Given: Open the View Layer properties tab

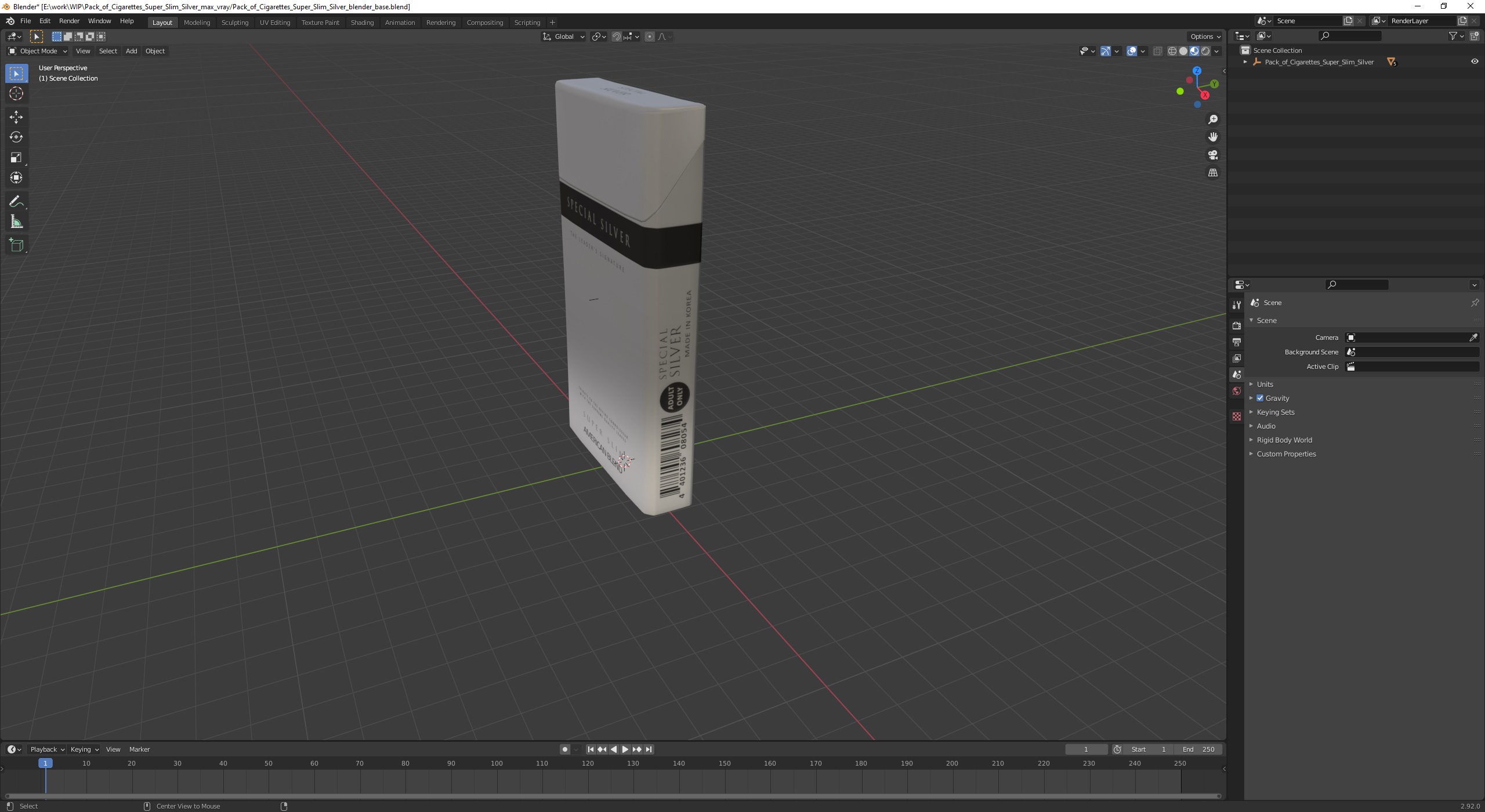Looking at the screenshot, I should 1237,358.
